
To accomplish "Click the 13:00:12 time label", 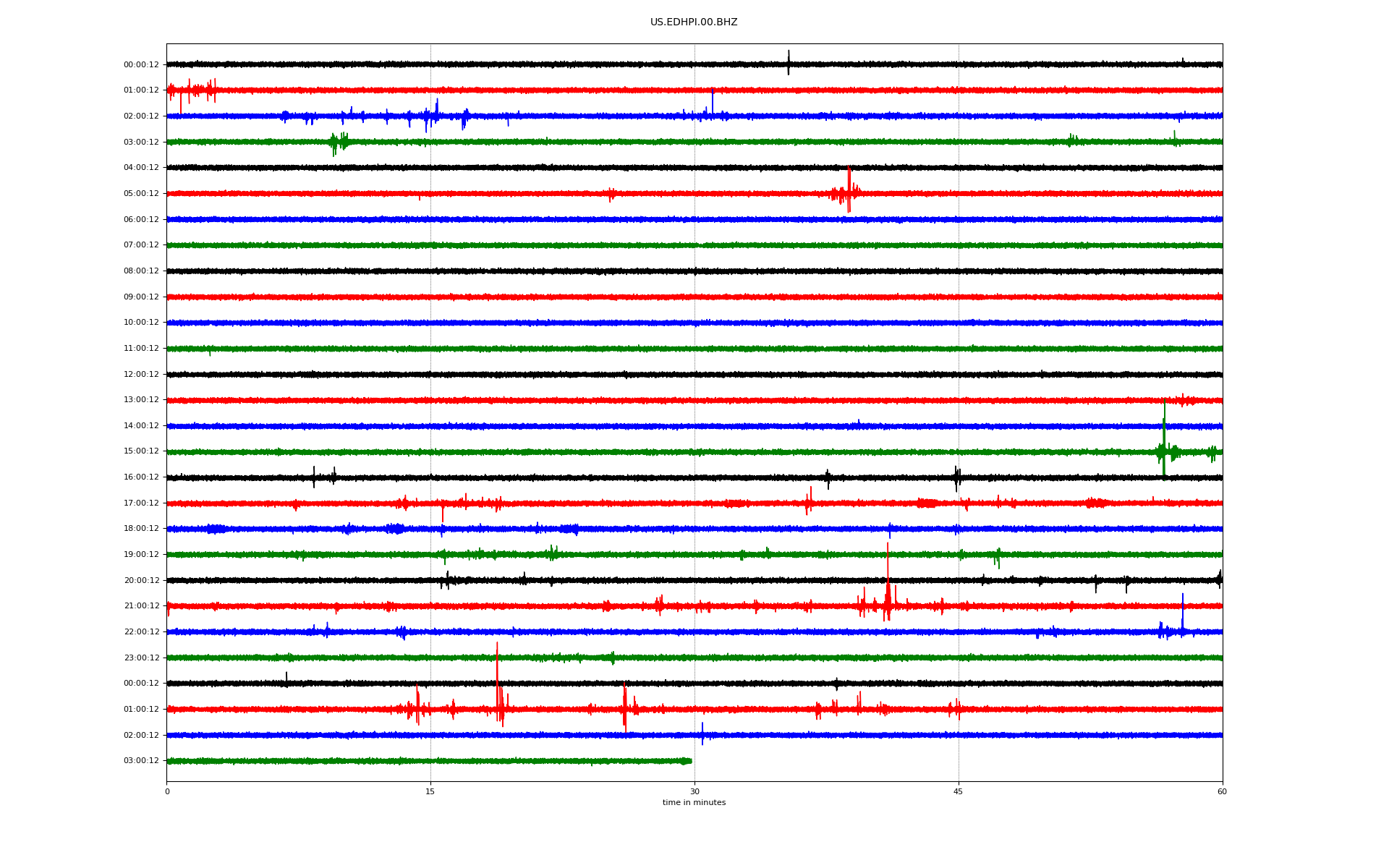I will point(141,400).
